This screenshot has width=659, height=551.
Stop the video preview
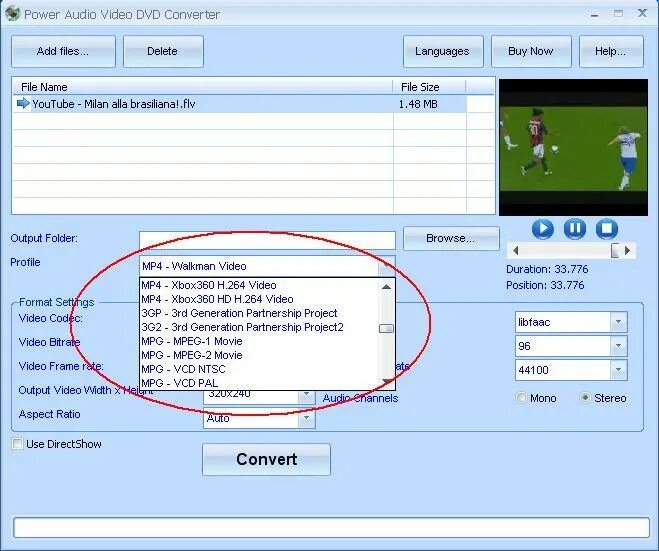coord(606,229)
